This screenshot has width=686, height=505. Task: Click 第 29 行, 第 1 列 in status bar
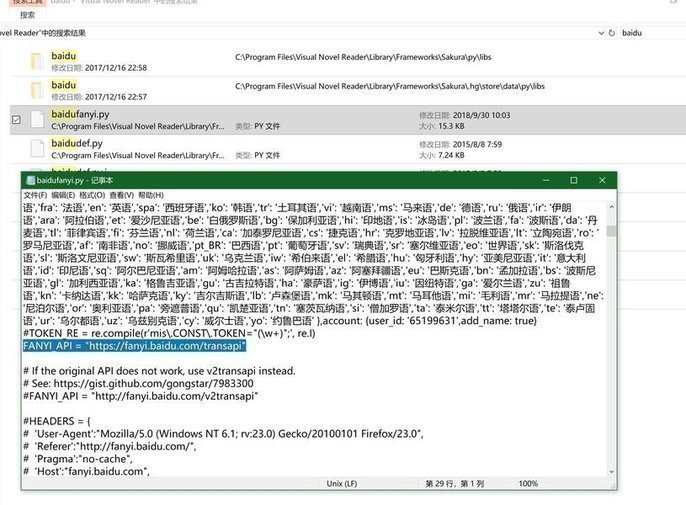pyautogui.click(x=455, y=484)
